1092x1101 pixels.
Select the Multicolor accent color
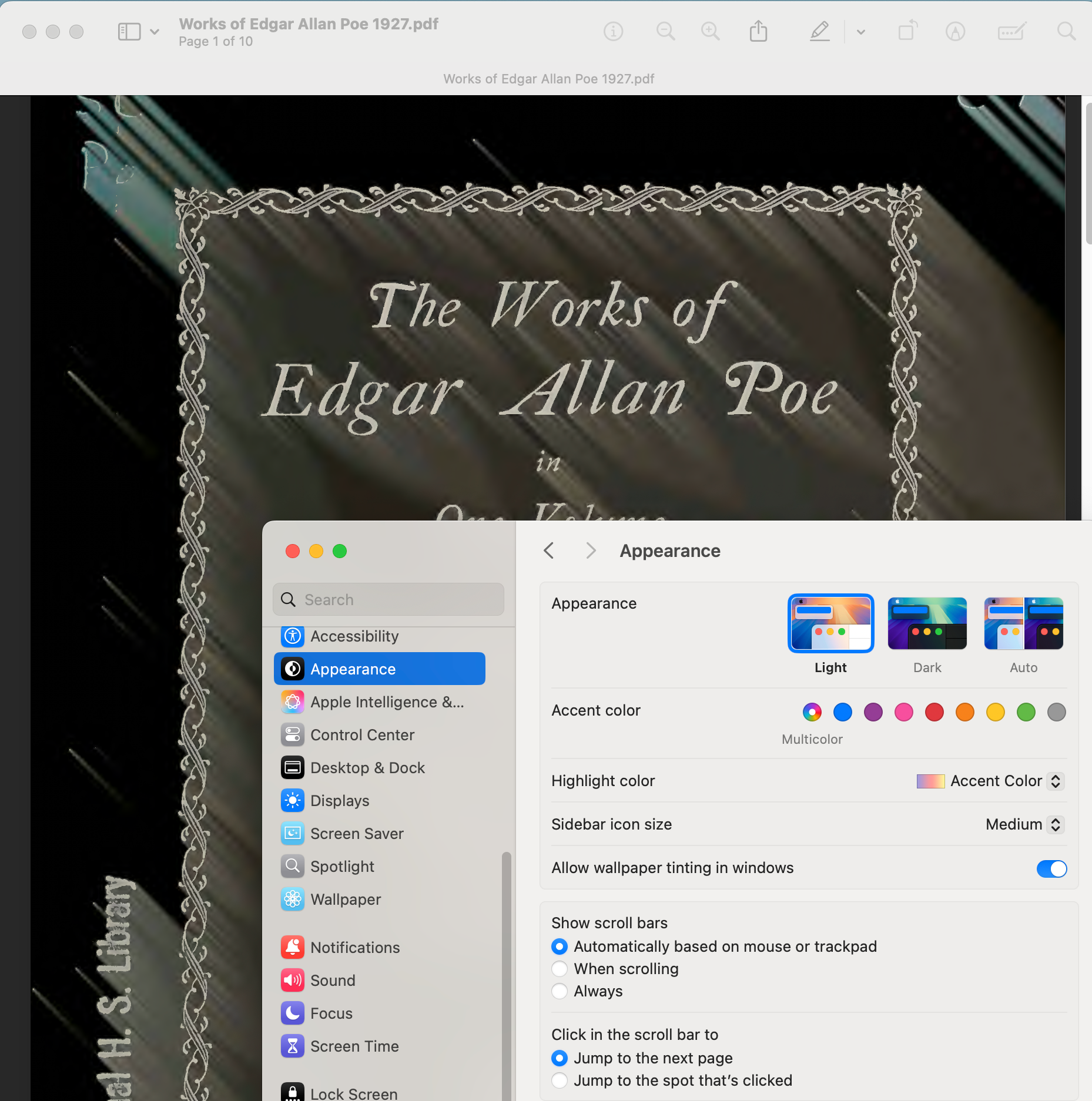[x=812, y=712]
